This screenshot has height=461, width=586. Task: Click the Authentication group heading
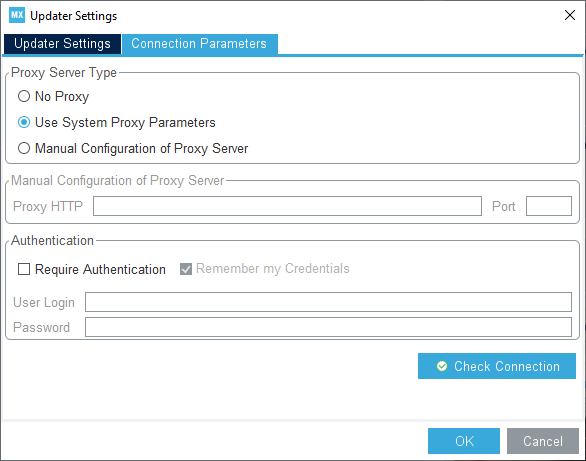[x=52, y=241]
